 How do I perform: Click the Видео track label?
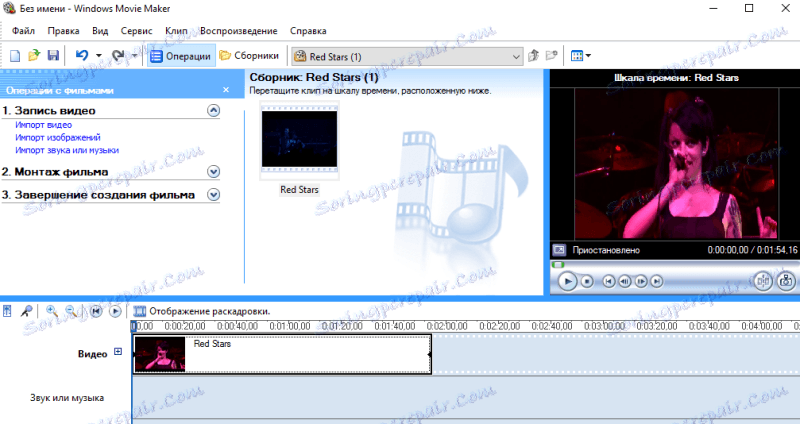92,354
